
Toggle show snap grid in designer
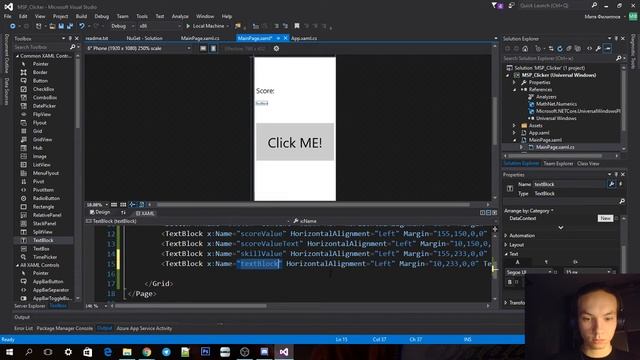coord(114,204)
